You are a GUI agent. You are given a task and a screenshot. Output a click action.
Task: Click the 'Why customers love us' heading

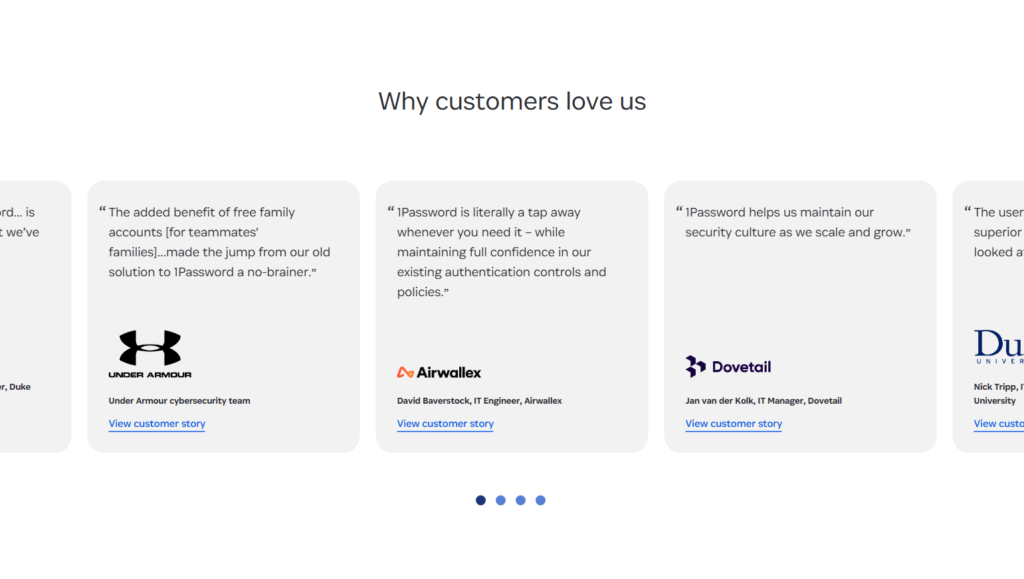tap(512, 101)
